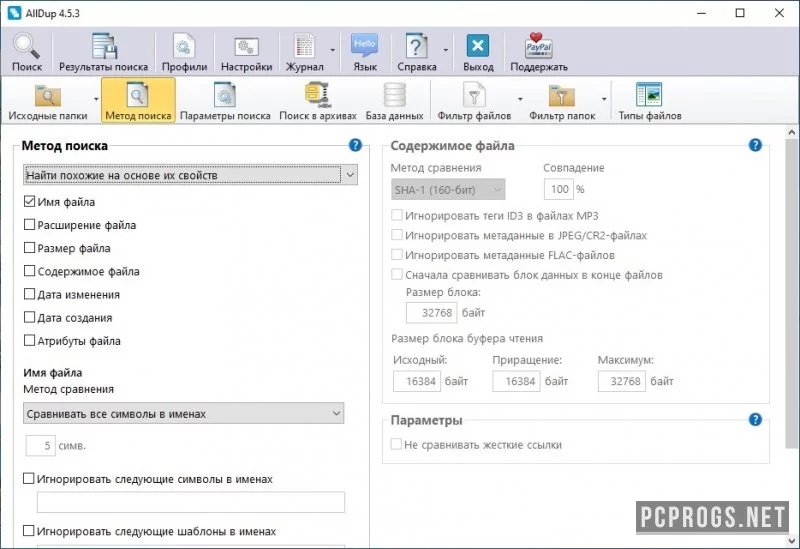Open the База данных icon
The height and width of the screenshot is (549, 800).
click(394, 101)
